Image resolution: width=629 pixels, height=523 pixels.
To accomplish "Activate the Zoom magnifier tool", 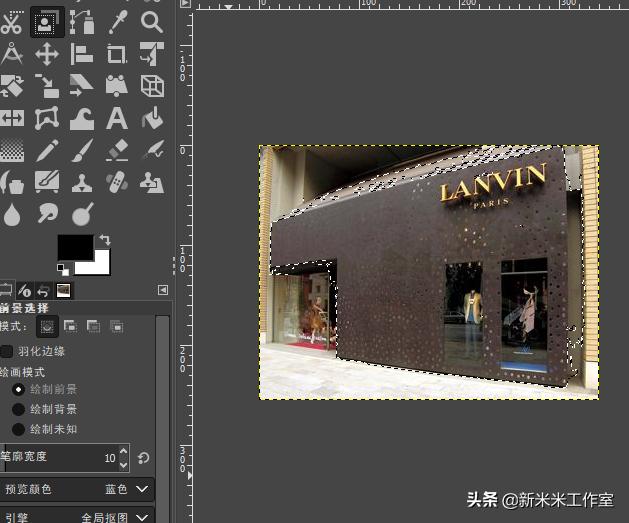I will 152,22.
